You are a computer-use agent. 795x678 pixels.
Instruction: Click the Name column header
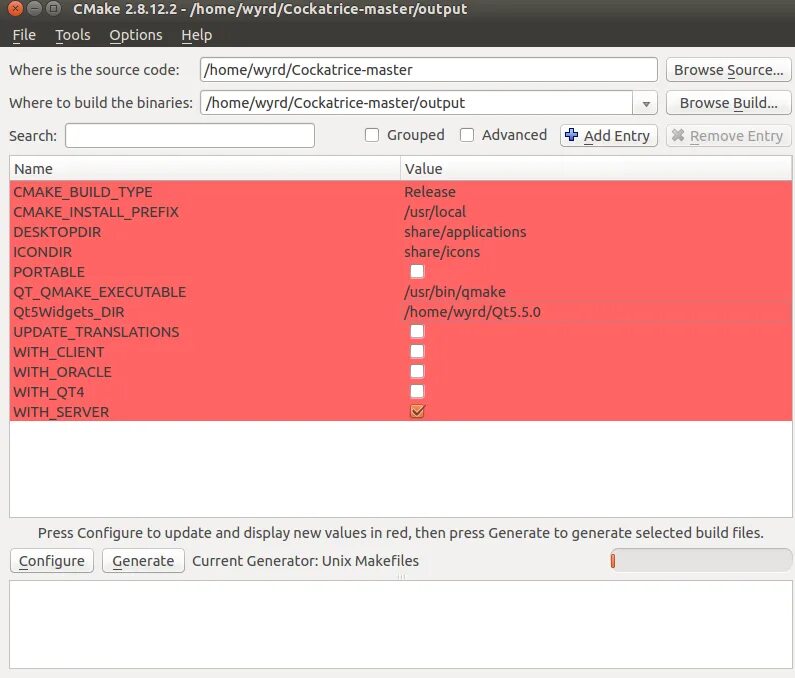pyautogui.click(x=205, y=168)
